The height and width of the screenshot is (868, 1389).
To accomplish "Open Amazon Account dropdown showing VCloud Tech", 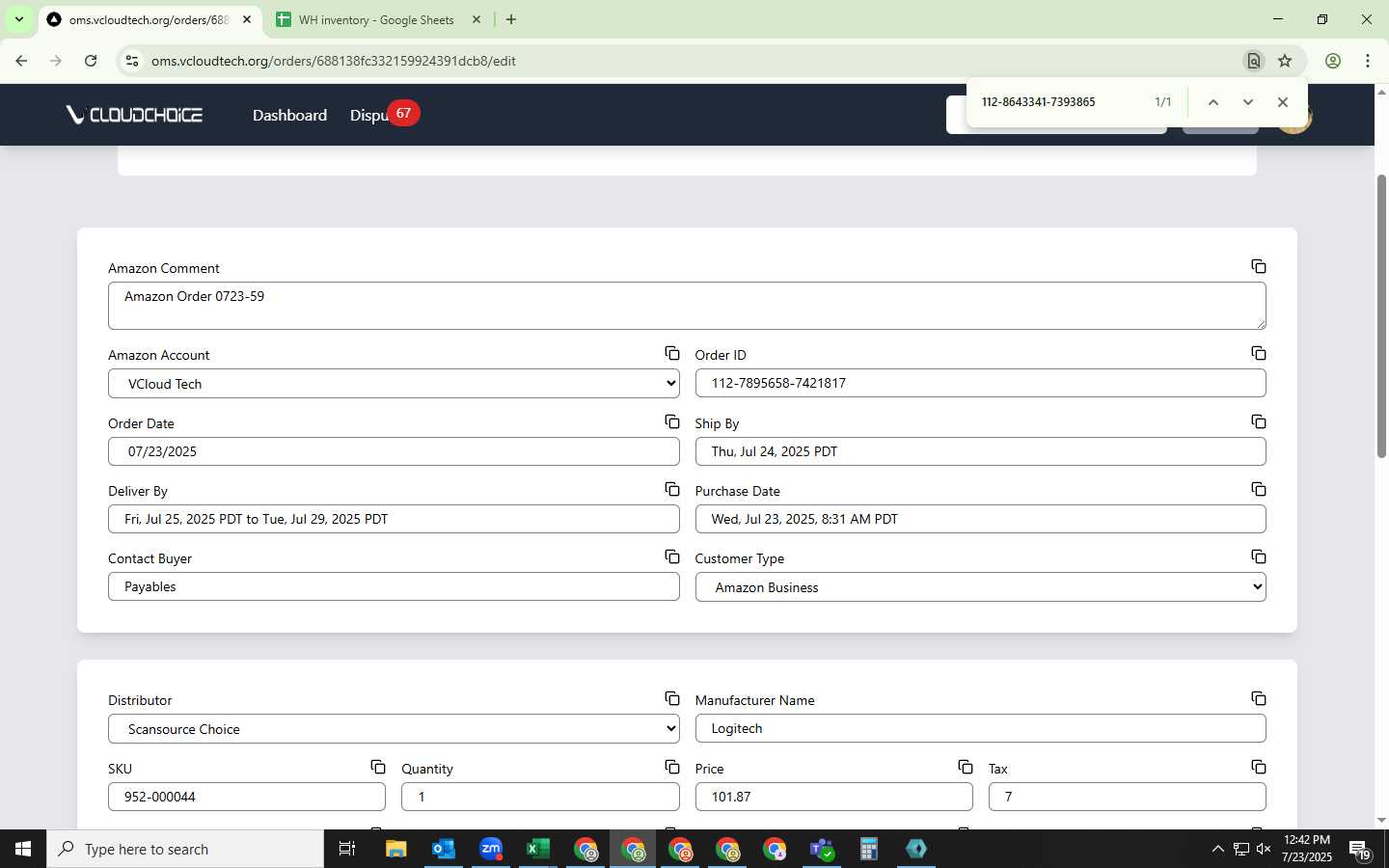I will pyautogui.click(x=394, y=384).
